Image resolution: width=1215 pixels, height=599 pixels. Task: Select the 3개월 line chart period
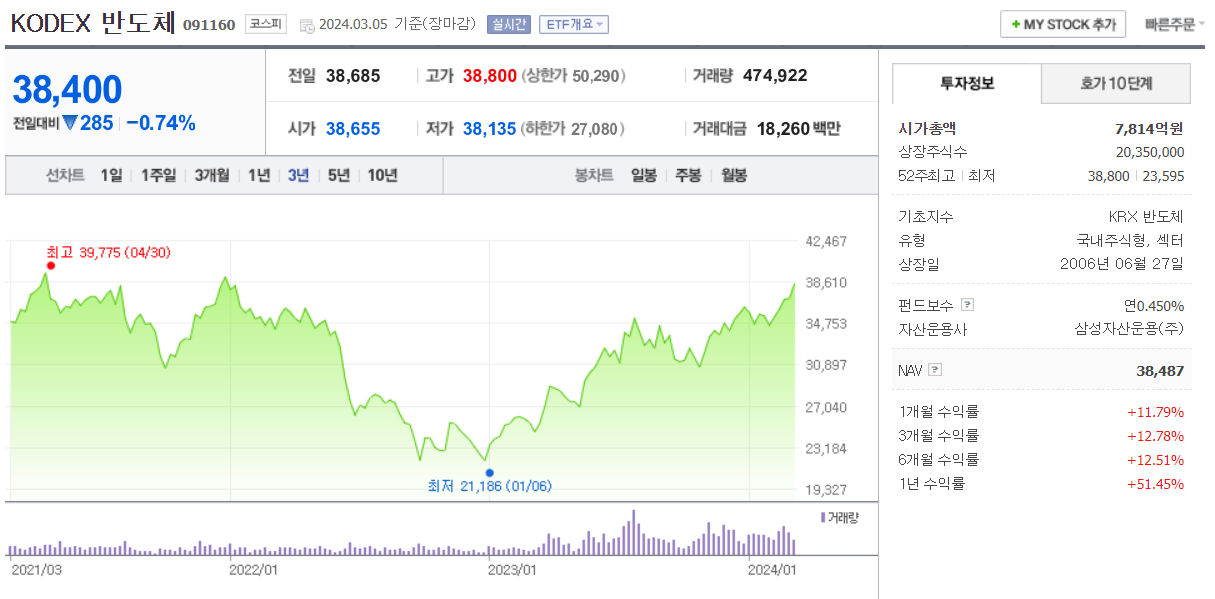tap(212, 175)
